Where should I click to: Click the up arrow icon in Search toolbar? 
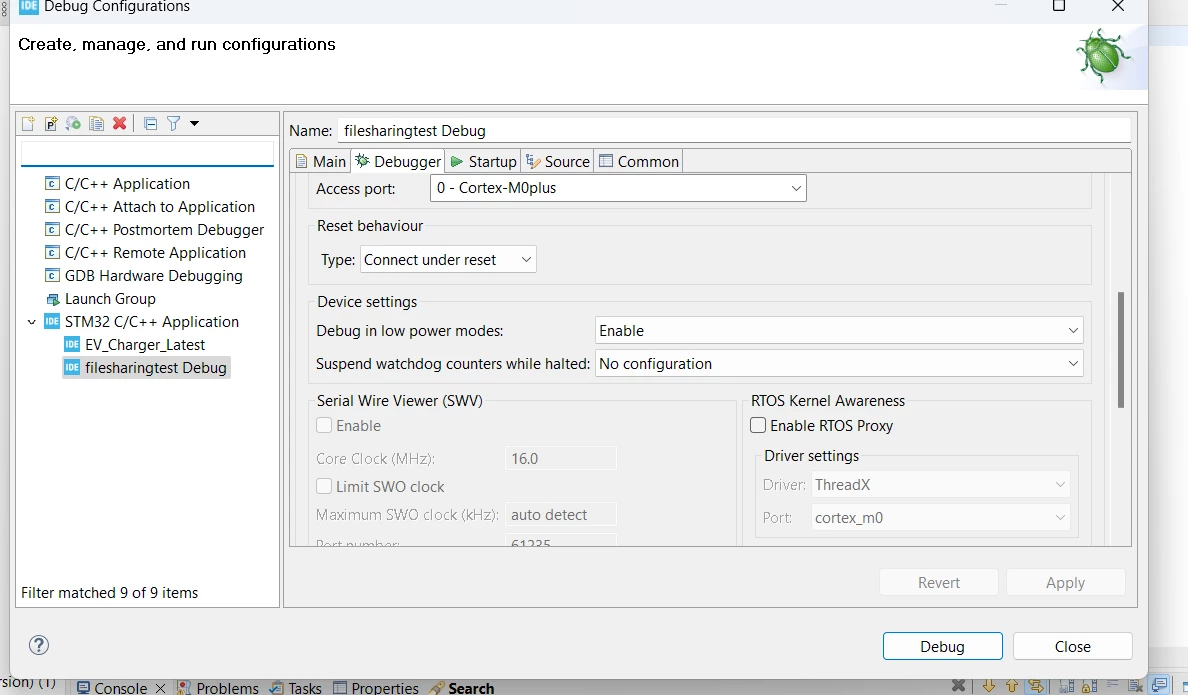(1011, 686)
